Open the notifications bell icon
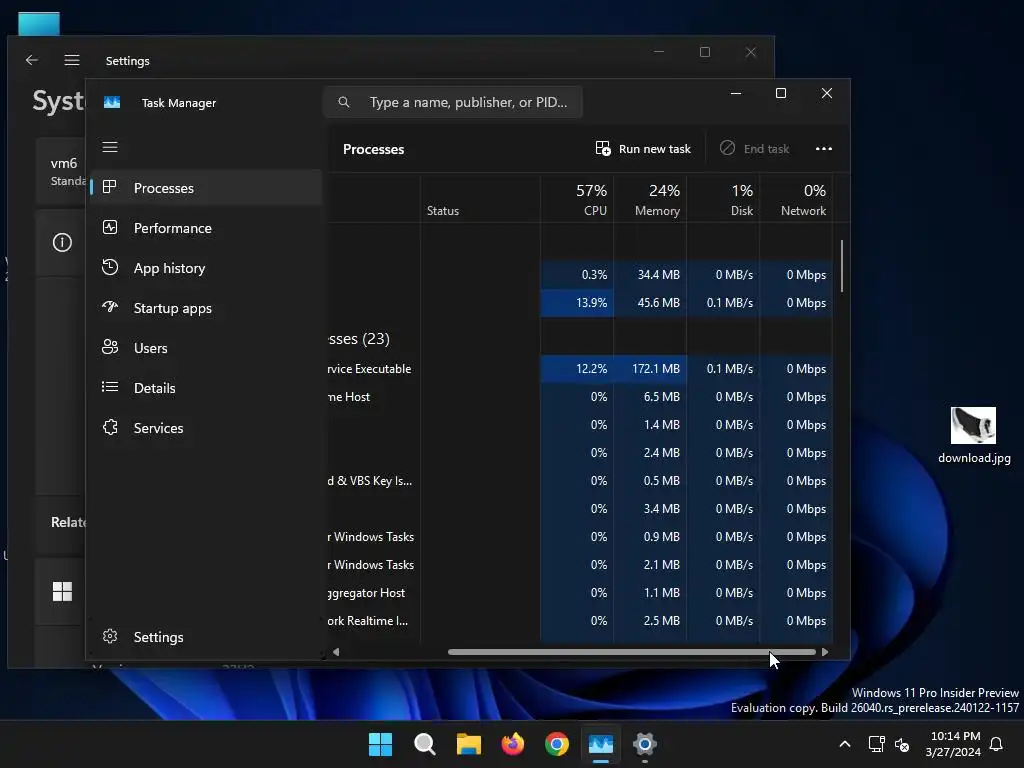The image size is (1024, 768). click(996, 744)
